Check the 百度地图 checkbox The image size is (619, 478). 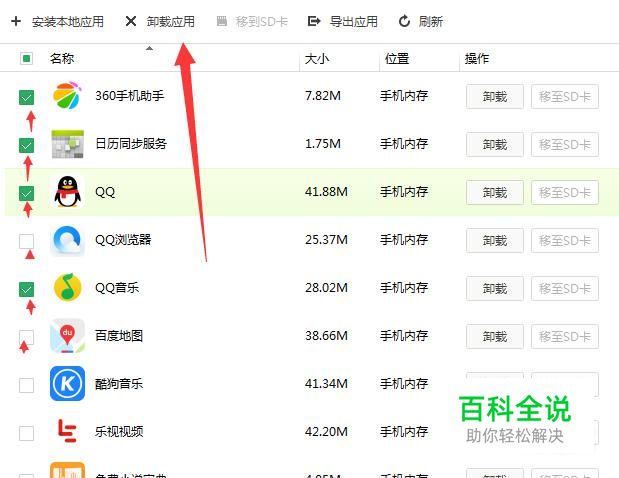(26, 337)
